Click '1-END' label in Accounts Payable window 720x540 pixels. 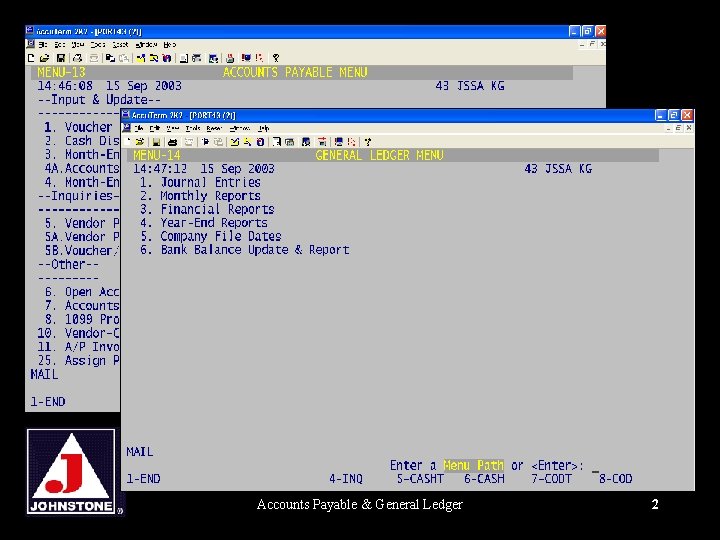48,402
